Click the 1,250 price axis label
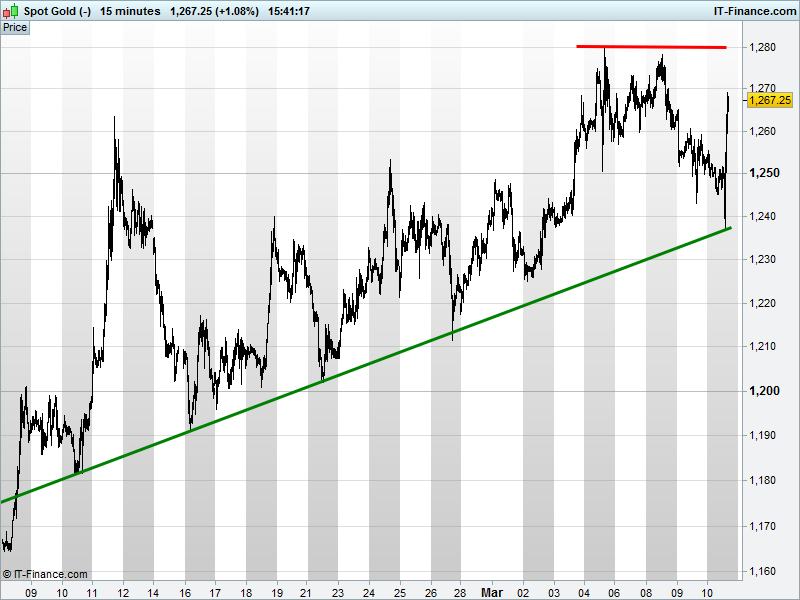 764,173
